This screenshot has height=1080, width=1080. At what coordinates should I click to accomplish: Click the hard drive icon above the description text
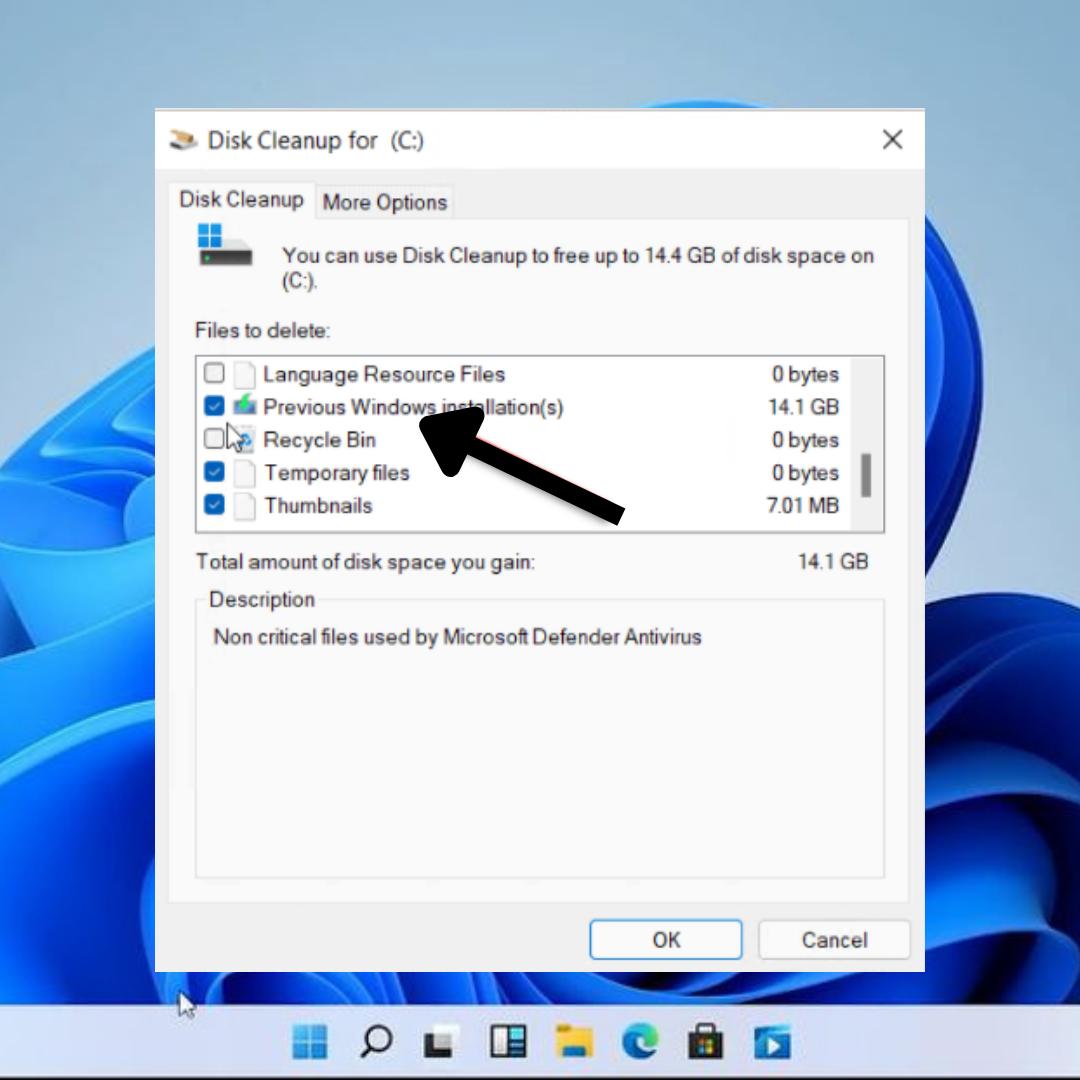224,251
